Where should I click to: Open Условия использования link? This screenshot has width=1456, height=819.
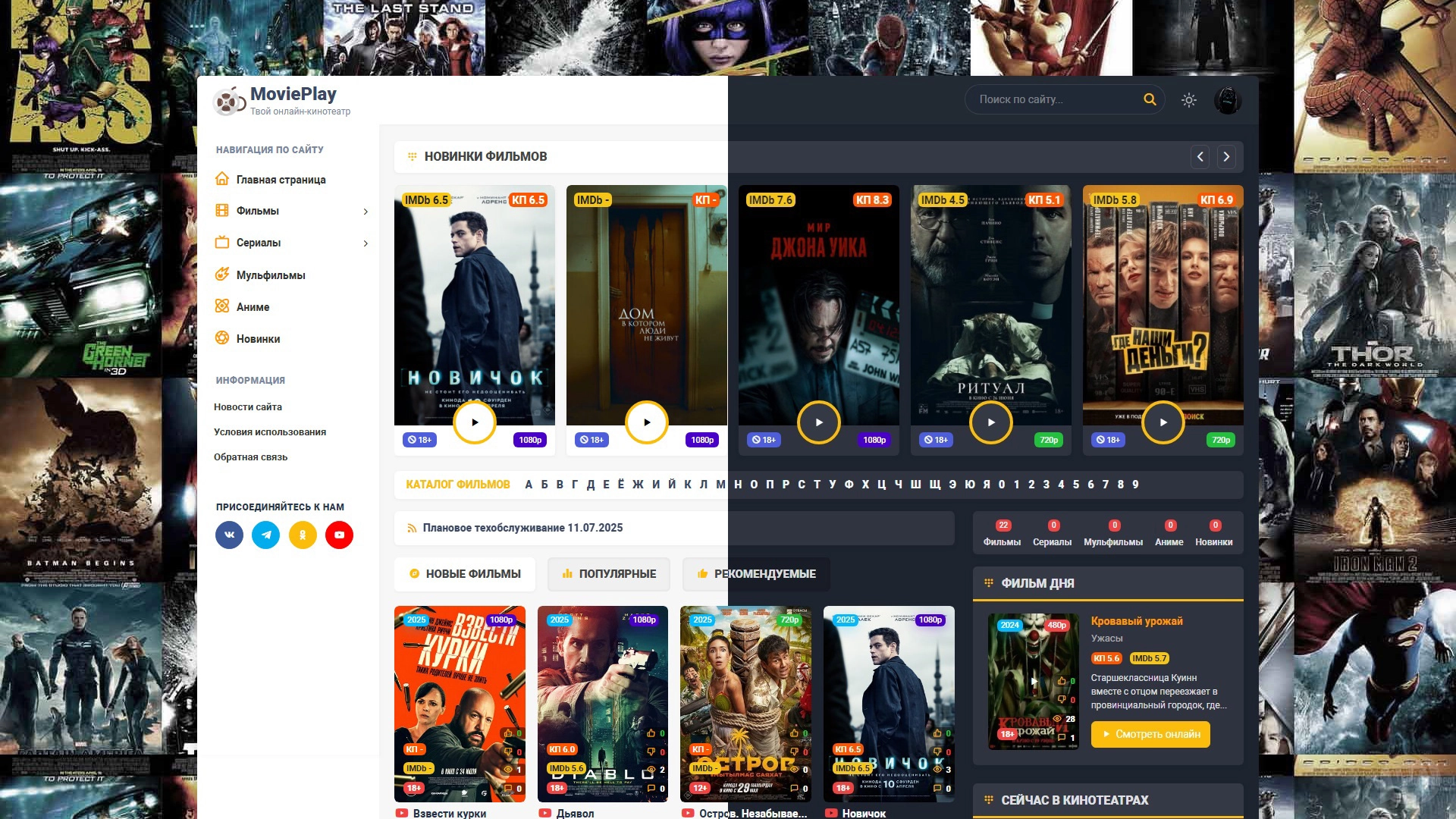point(270,432)
